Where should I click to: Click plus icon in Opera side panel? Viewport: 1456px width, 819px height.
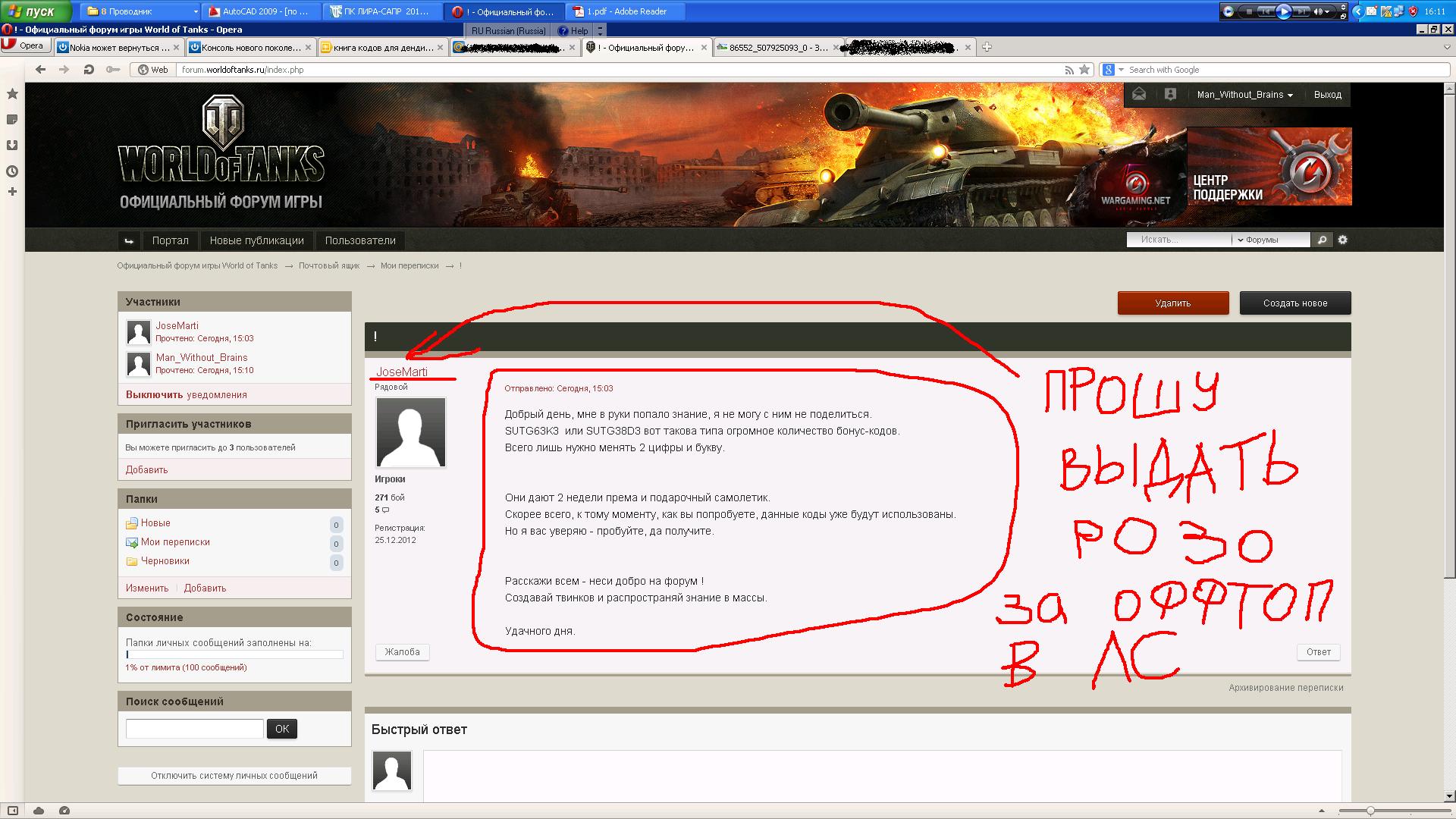[12, 192]
